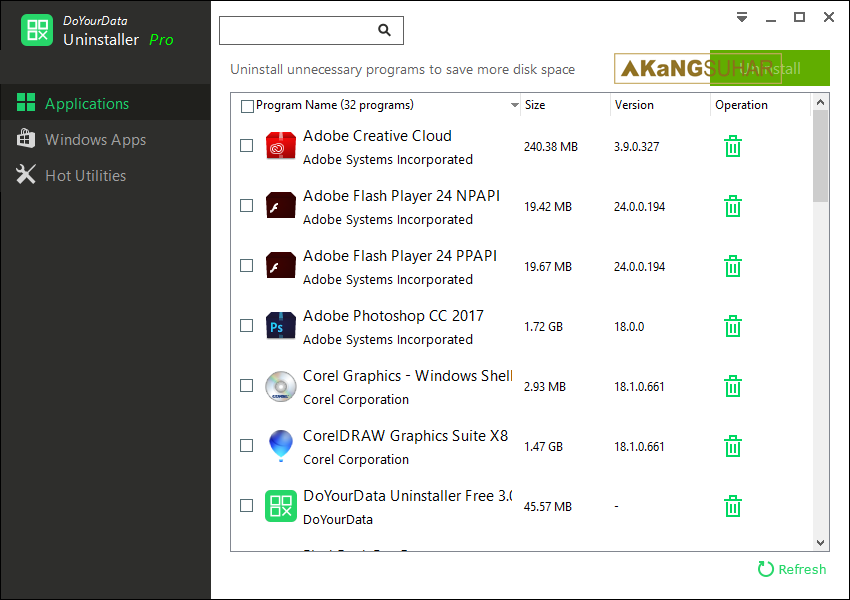Click the Refresh link text
The height and width of the screenshot is (600, 850).
pos(802,569)
